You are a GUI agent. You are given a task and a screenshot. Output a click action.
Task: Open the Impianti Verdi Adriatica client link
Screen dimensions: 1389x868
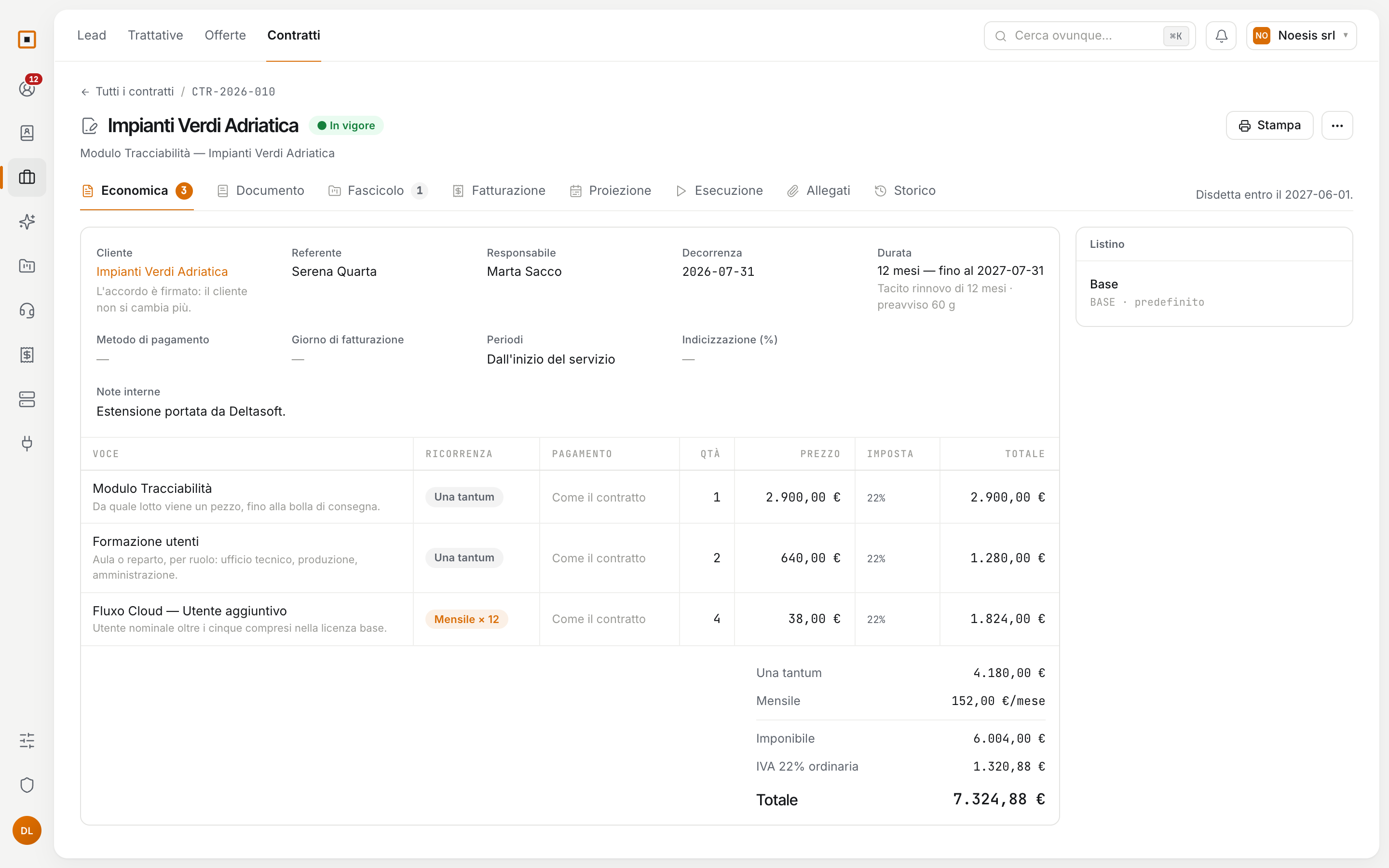pyautogui.click(x=162, y=271)
